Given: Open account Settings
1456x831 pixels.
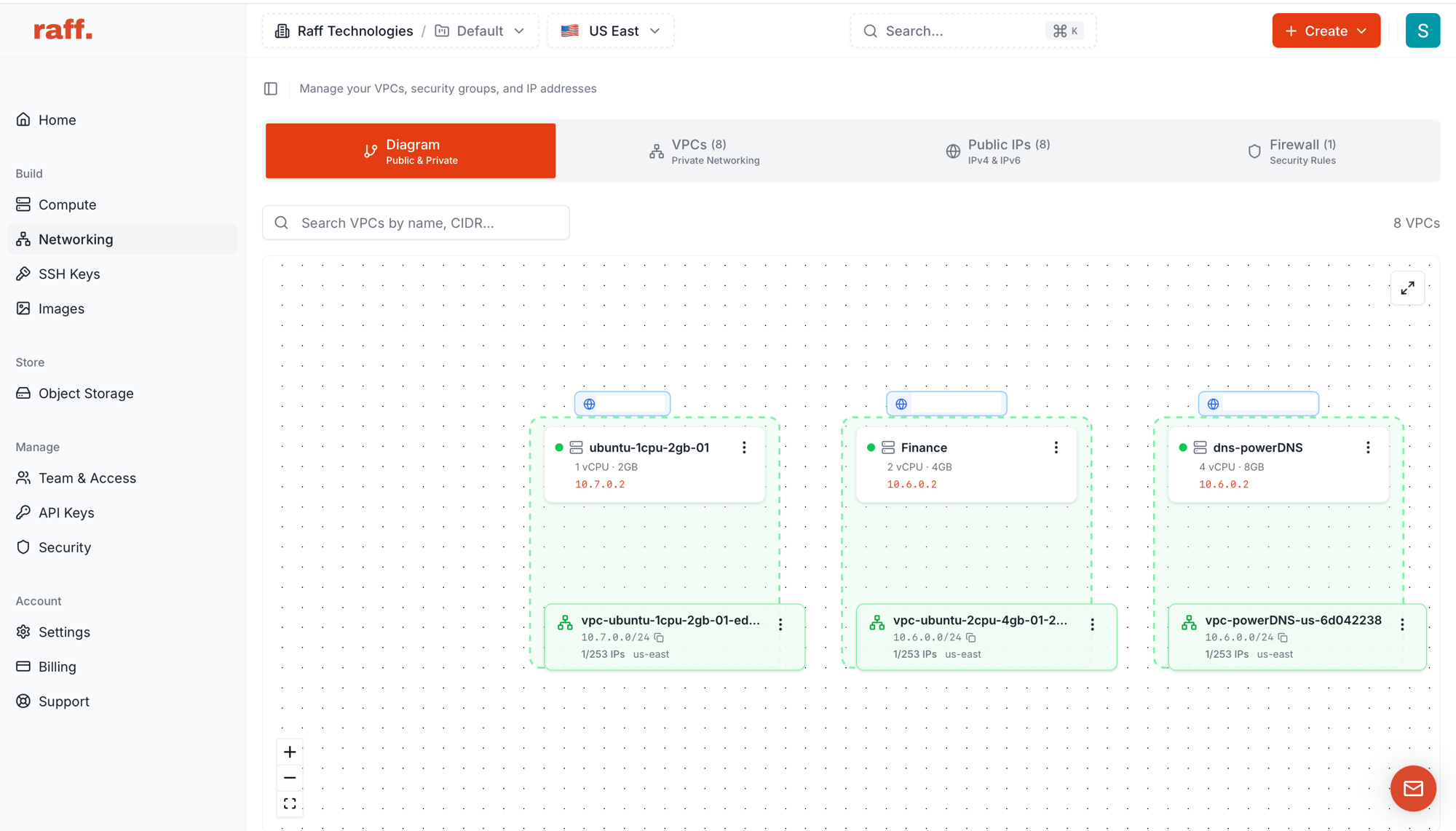Looking at the screenshot, I should 122,632.
